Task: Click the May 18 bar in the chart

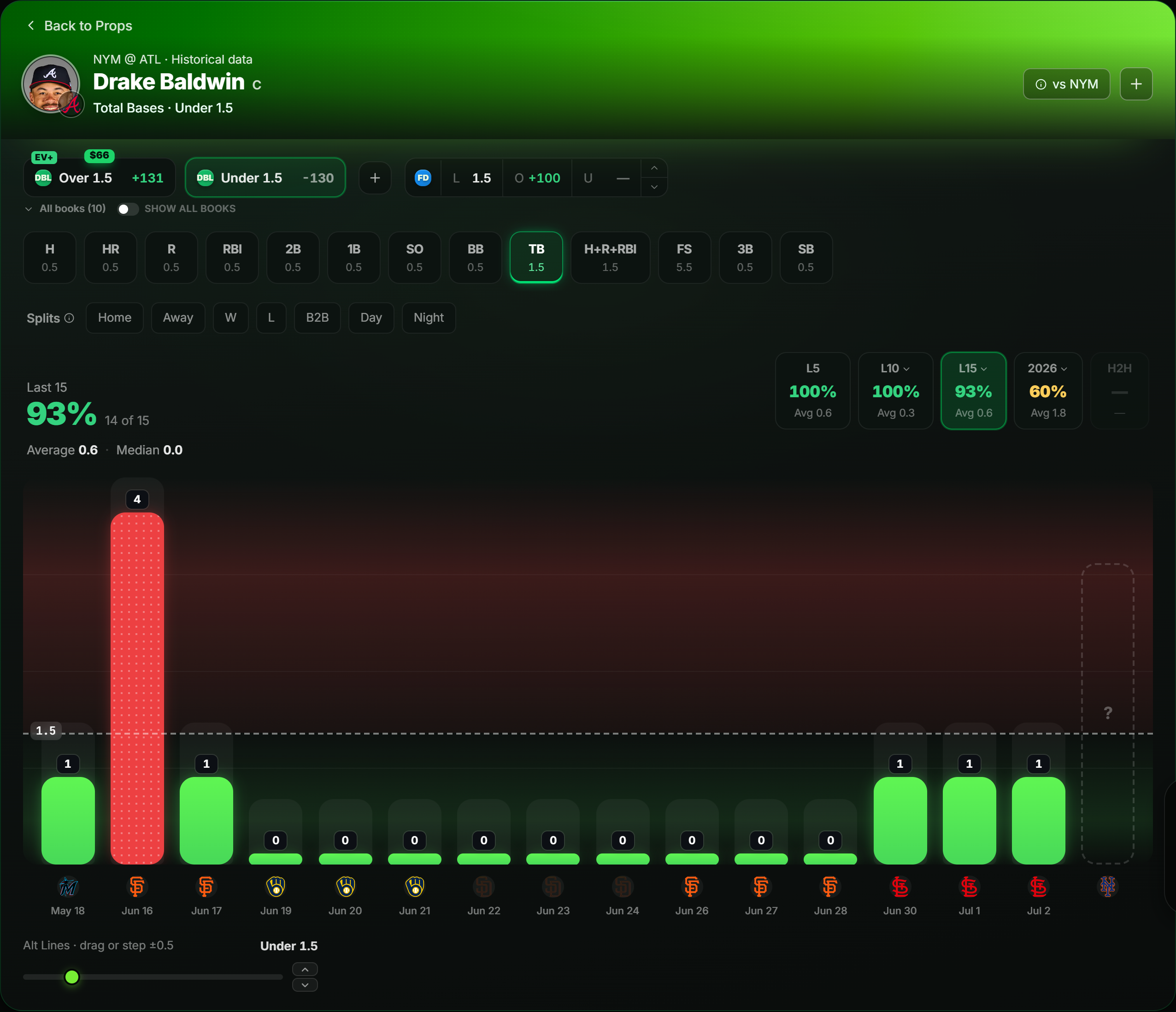Action: coord(68,820)
